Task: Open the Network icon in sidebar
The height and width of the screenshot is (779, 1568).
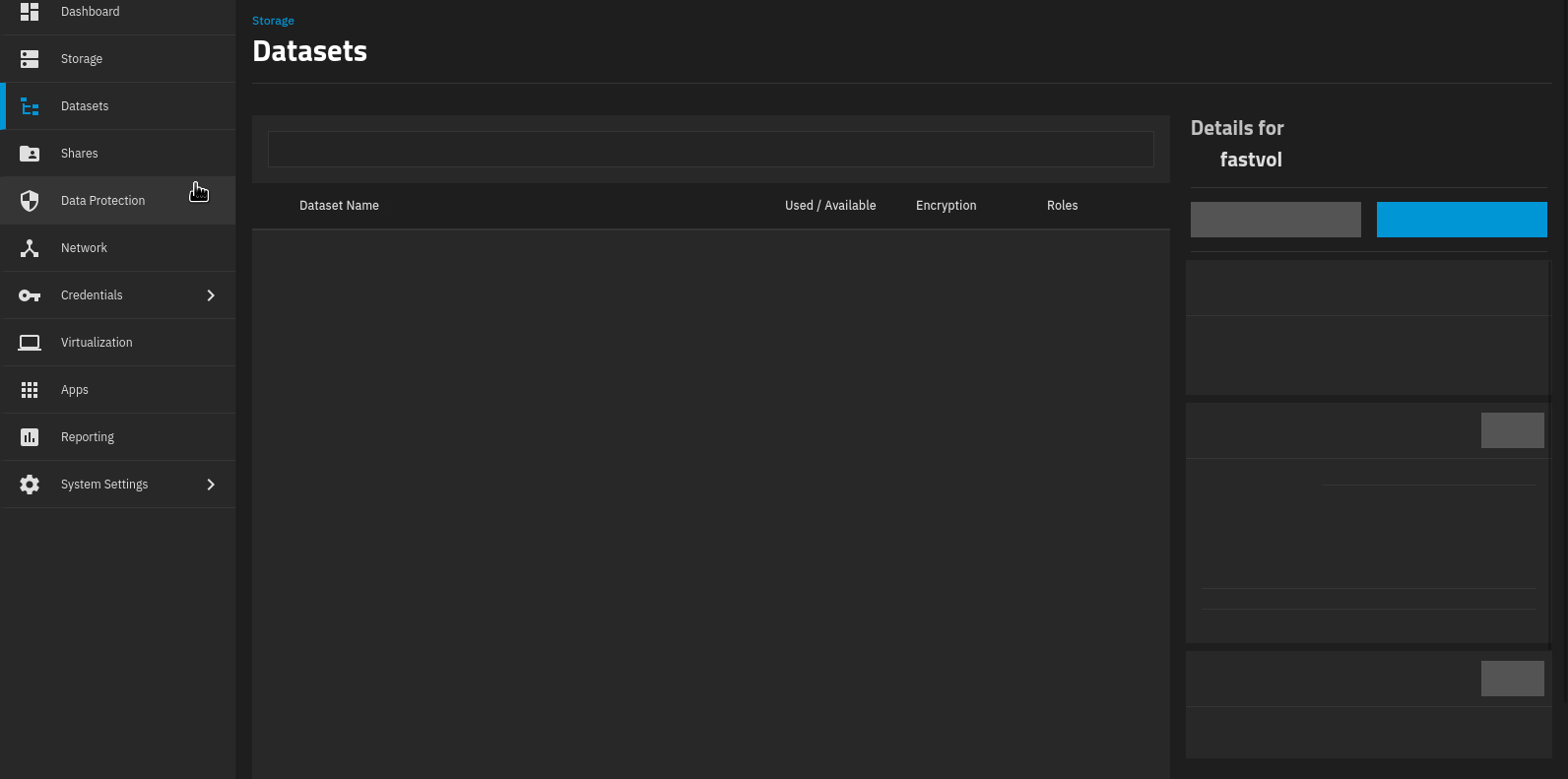Action: pos(30,248)
